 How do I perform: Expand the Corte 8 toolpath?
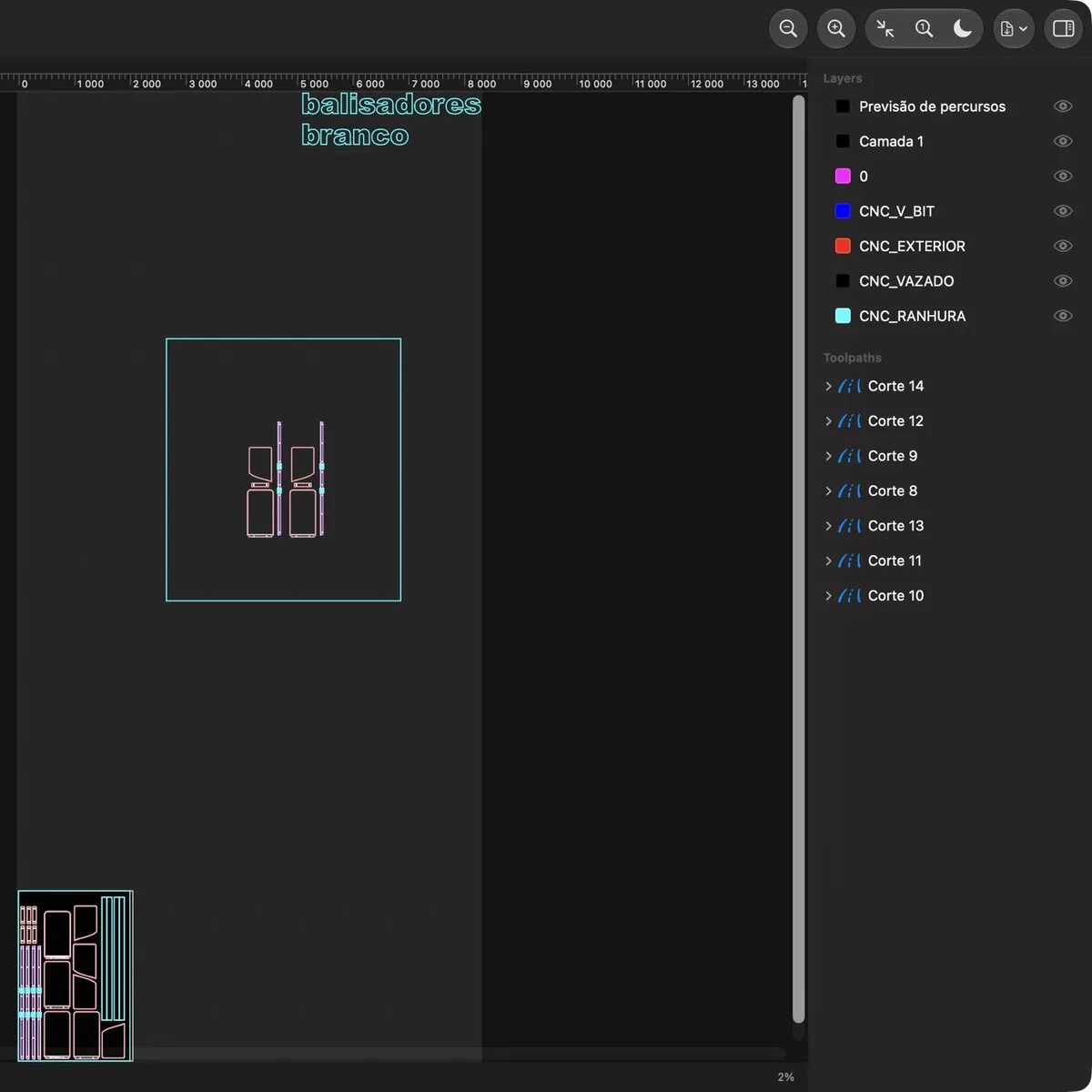point(828,490)
